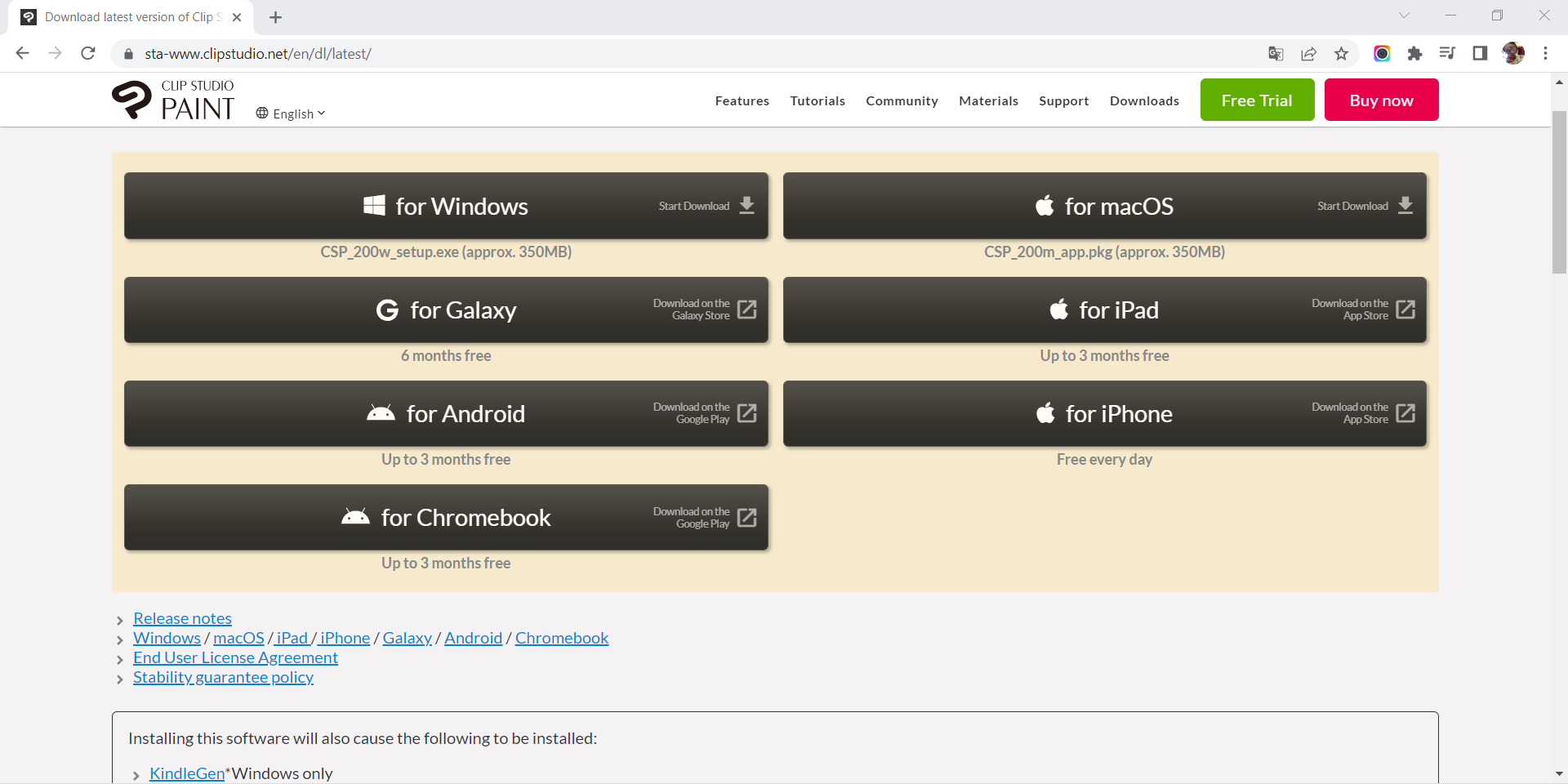Toggle the browser side panel
The width and height of the screenshot is (1568, 784).
coord(1480,54)
